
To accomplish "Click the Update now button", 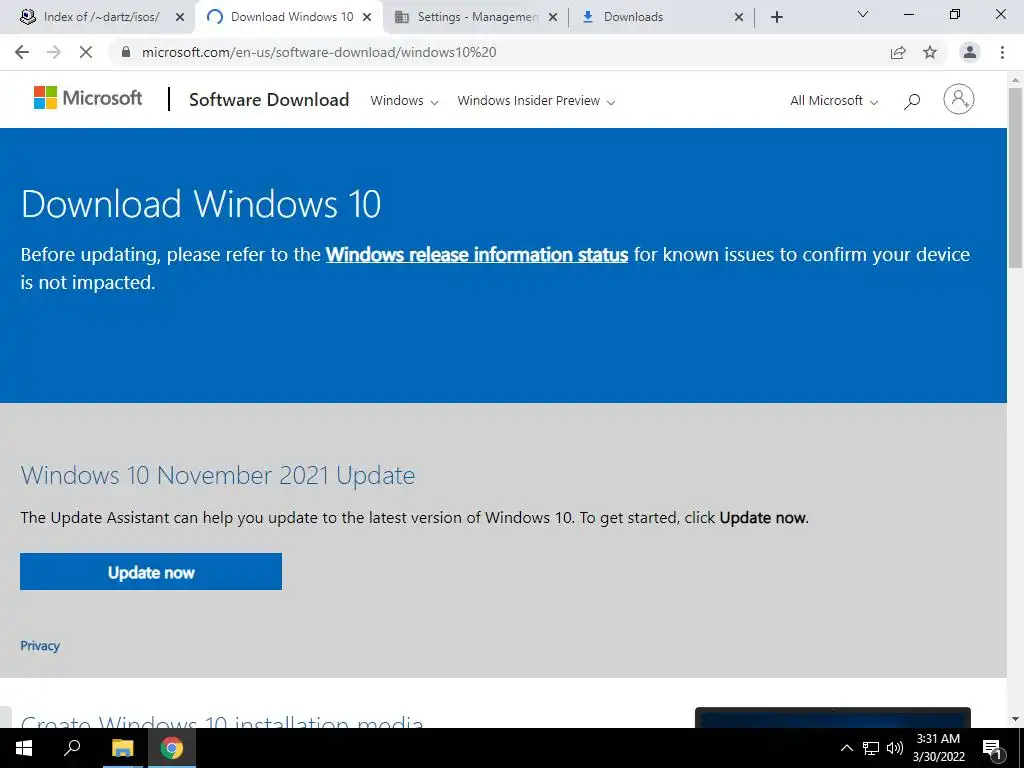I will [151, 571].
